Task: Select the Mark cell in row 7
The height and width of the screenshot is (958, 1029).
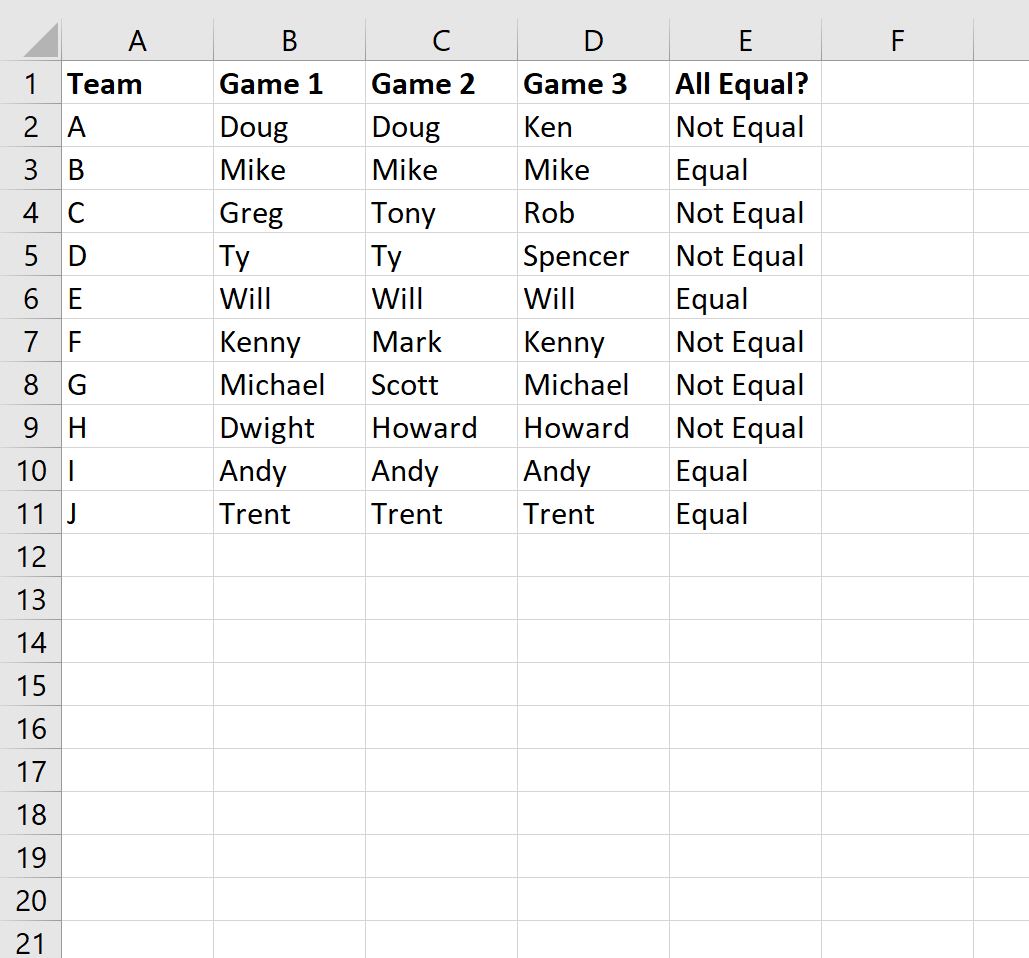Action: (442, 341)
